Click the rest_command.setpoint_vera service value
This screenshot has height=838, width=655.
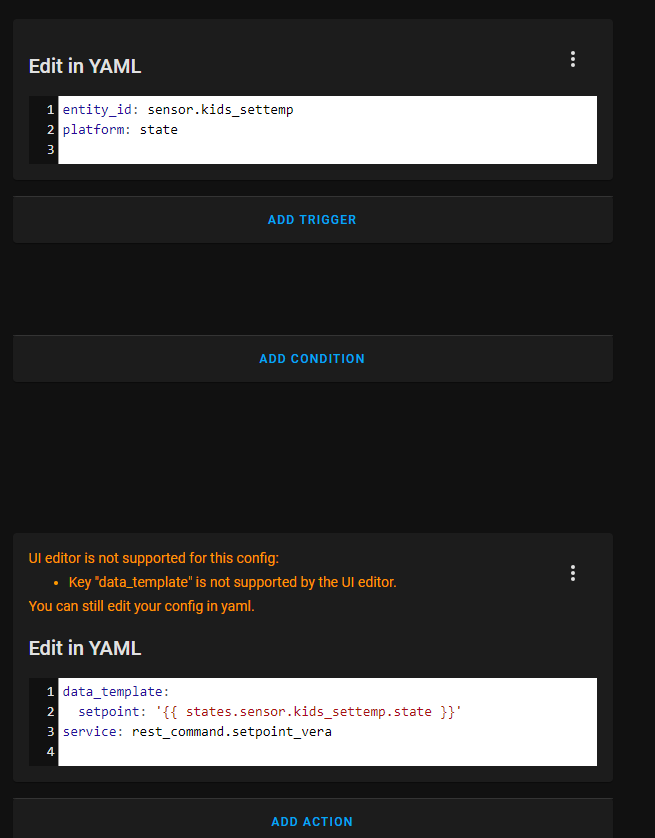[x=231, y=731]
